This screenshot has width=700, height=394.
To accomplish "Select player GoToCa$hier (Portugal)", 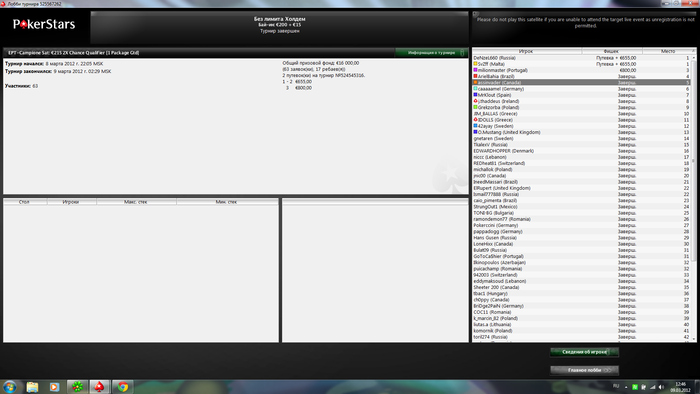I will [582, 257].
